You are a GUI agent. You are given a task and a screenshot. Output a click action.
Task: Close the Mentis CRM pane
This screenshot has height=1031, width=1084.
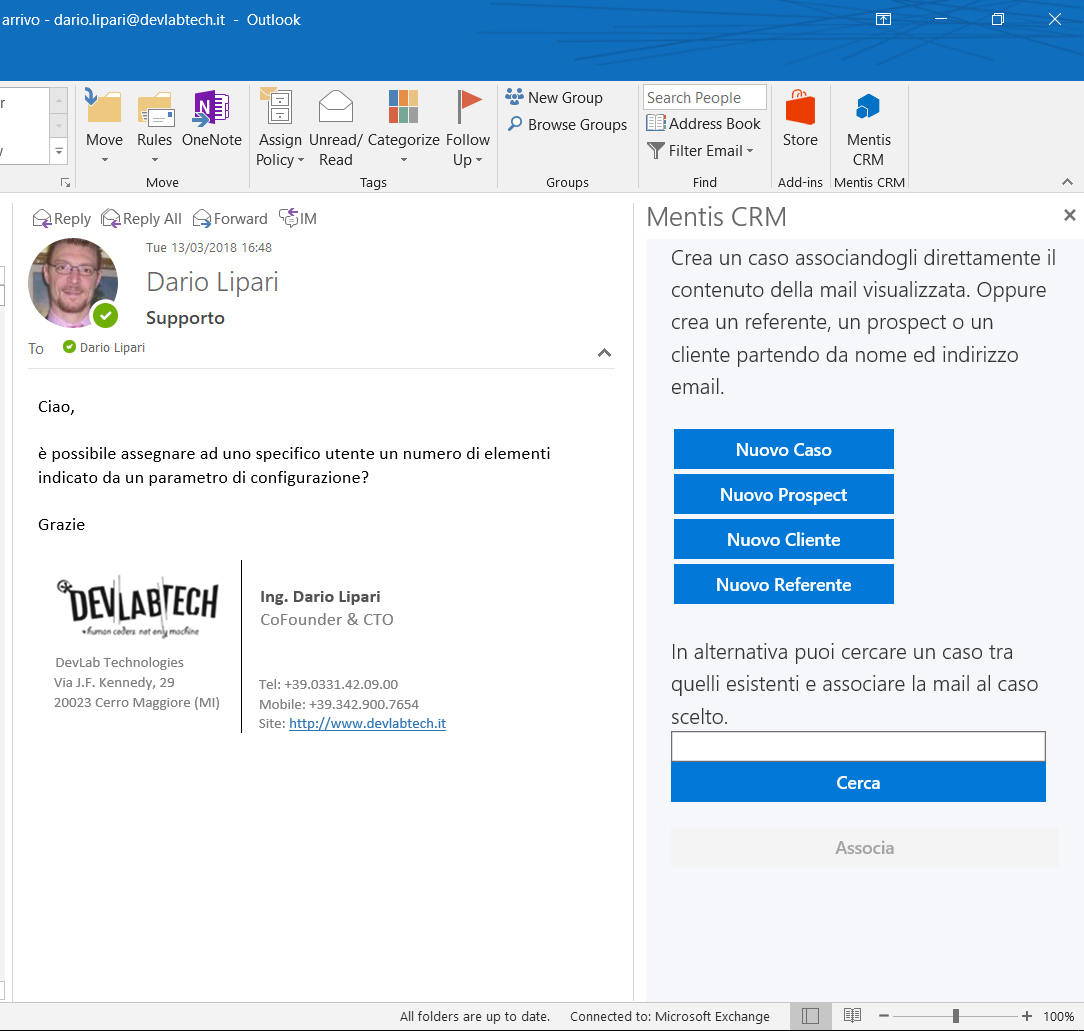(x=1069, y=215)
